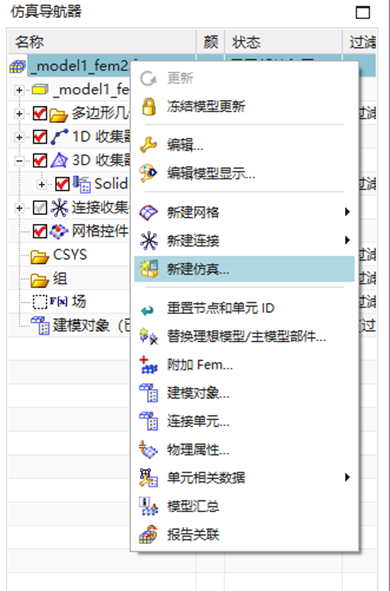Click the Solid collector icon in tree

click(81, 184)
